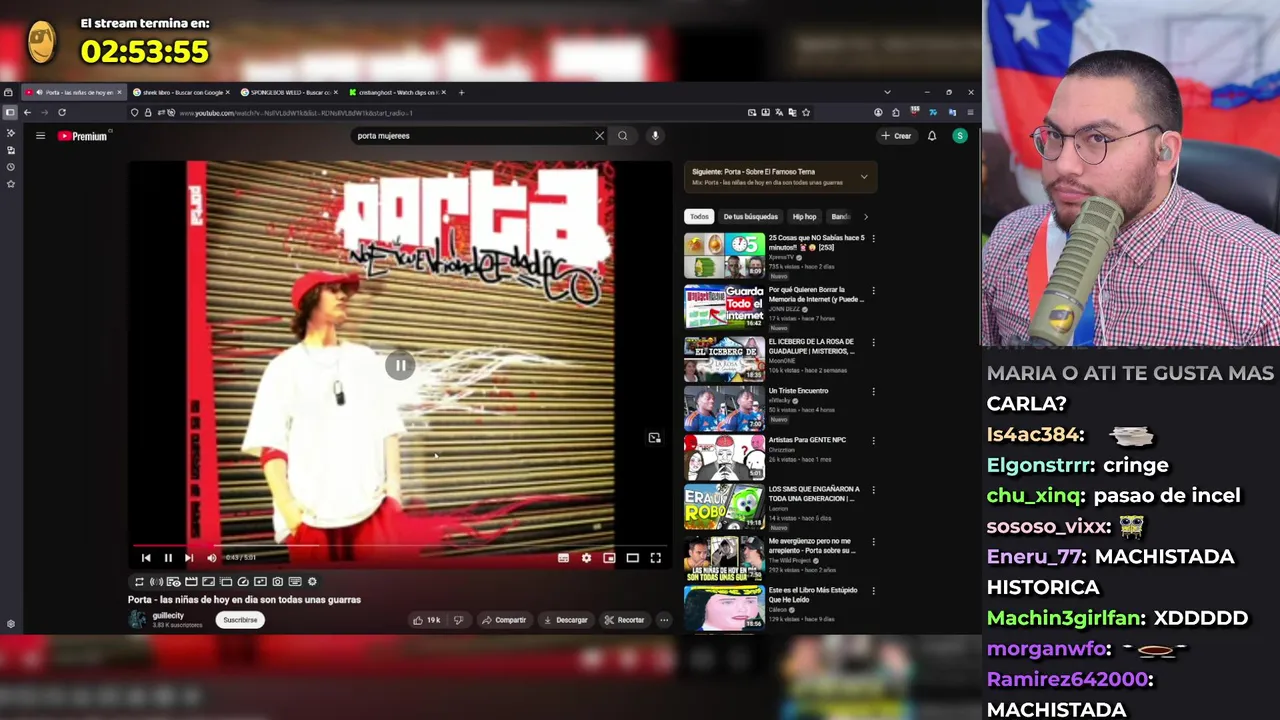The image size is (1280, 720).
Task: Open the browser list-all-tabs chevron
Action: pos(887,92)
